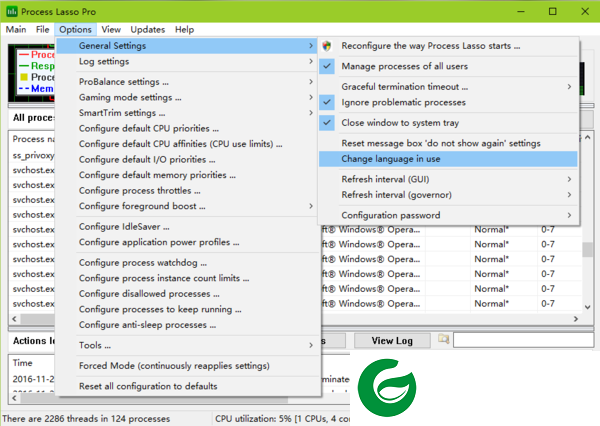Click the View Log button
The width and height of the screenshot is (600, 426).
[392, 340]
